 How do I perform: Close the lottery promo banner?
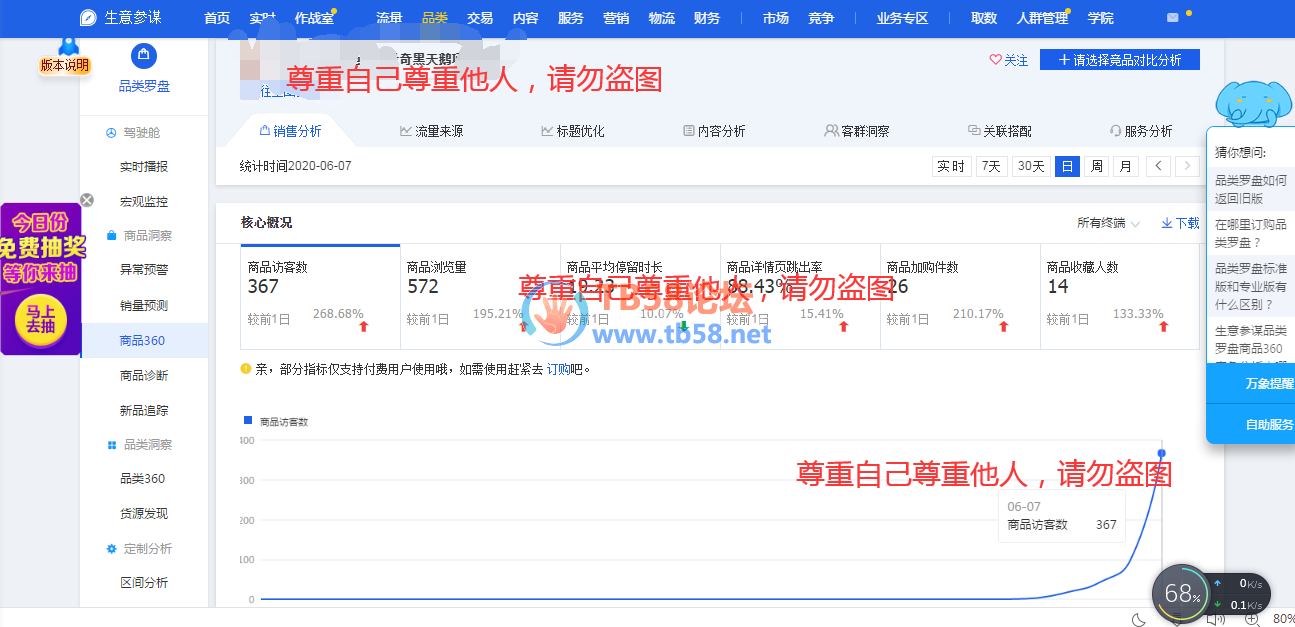pos(87,200)
